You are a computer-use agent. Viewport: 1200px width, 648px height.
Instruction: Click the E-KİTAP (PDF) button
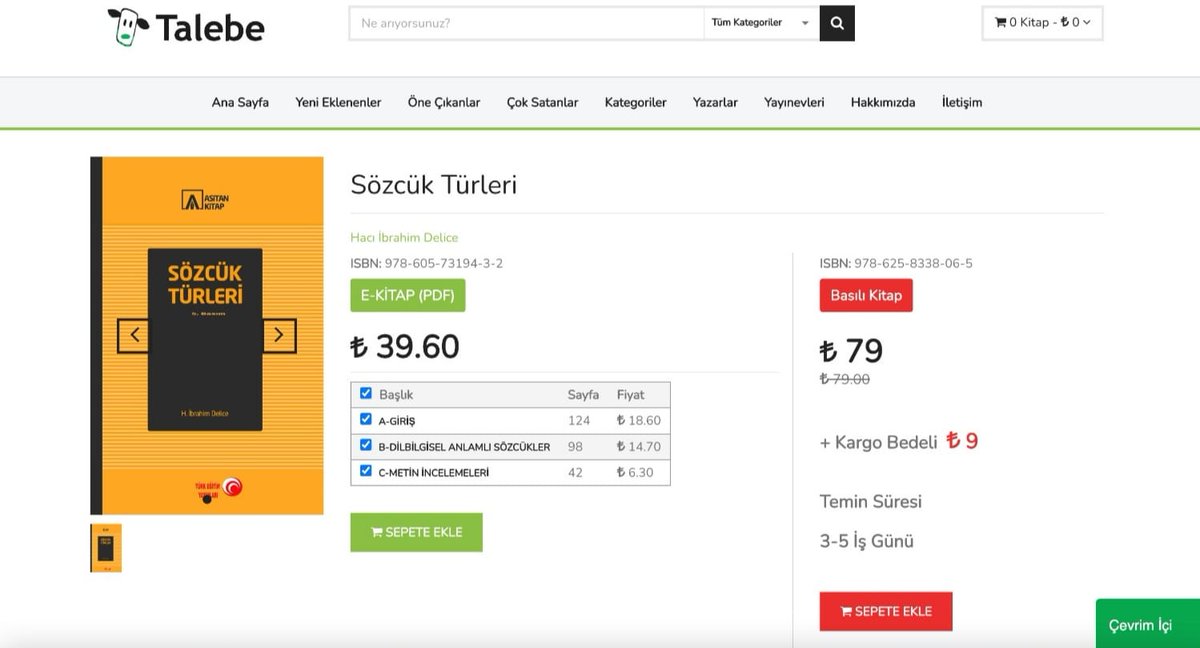pos(407,295)
